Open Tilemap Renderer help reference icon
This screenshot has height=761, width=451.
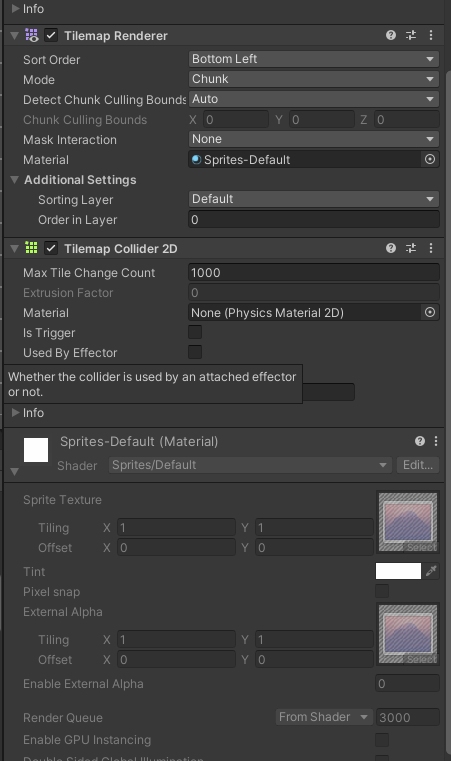pyautogui.click(x=391, y=35)
